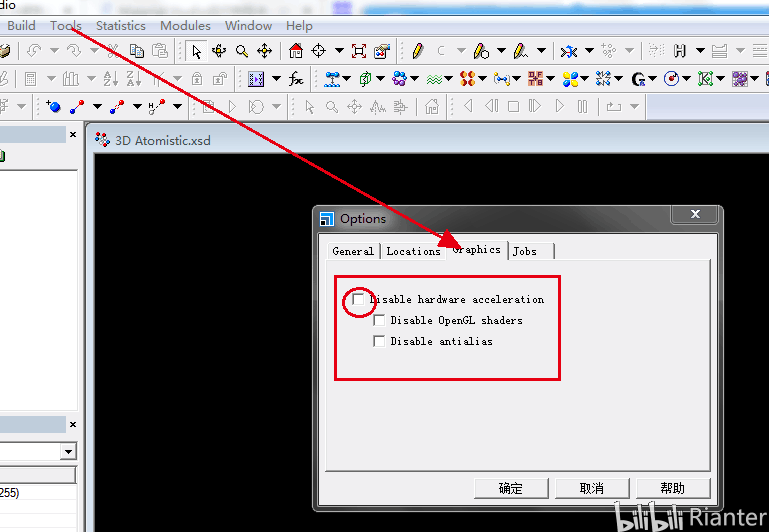Expand the script playback icon dropdown arrow

pyautogui.click(x=277, y=78)
